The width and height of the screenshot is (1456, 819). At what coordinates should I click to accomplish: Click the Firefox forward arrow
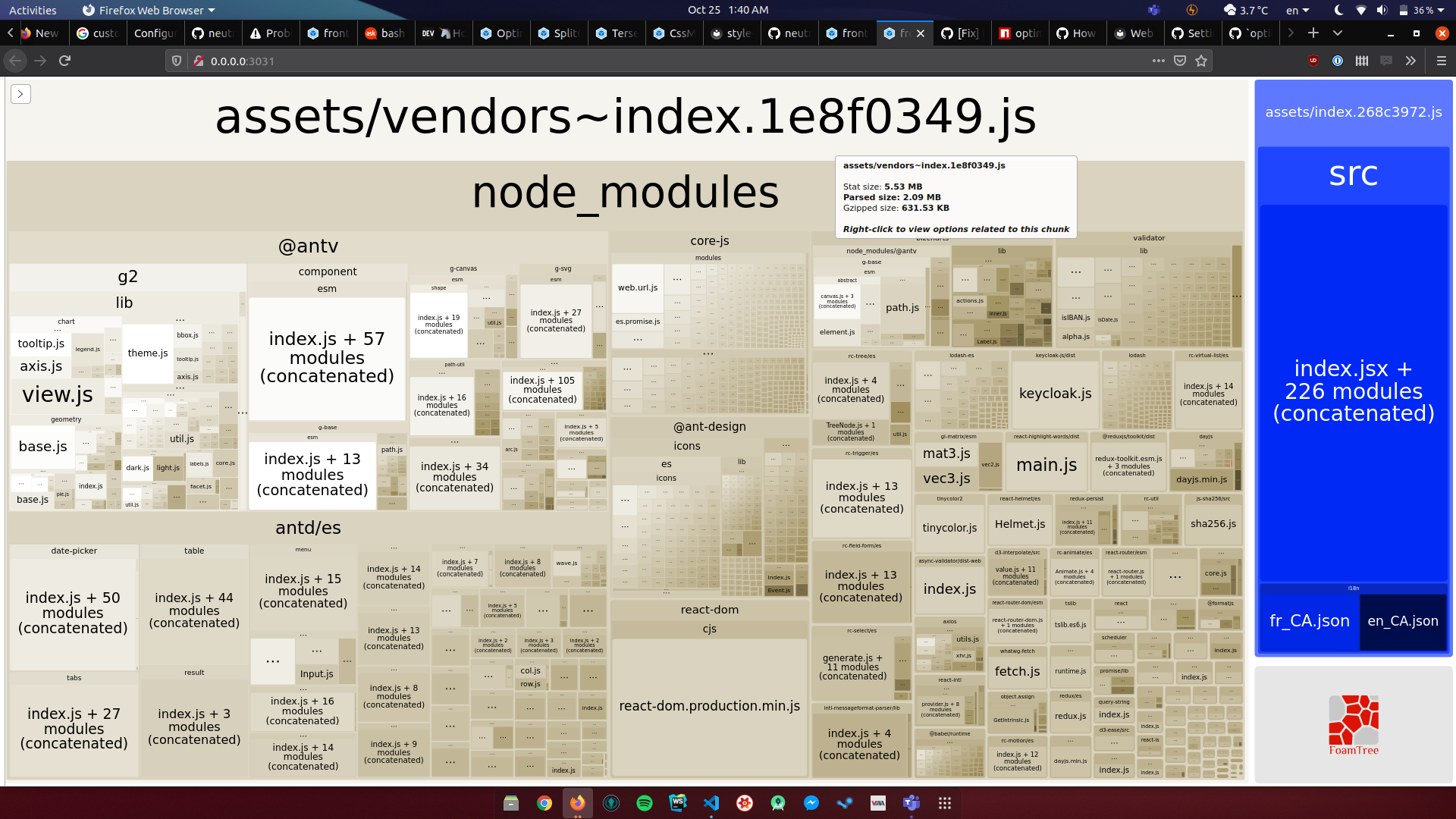pos(40,61)
